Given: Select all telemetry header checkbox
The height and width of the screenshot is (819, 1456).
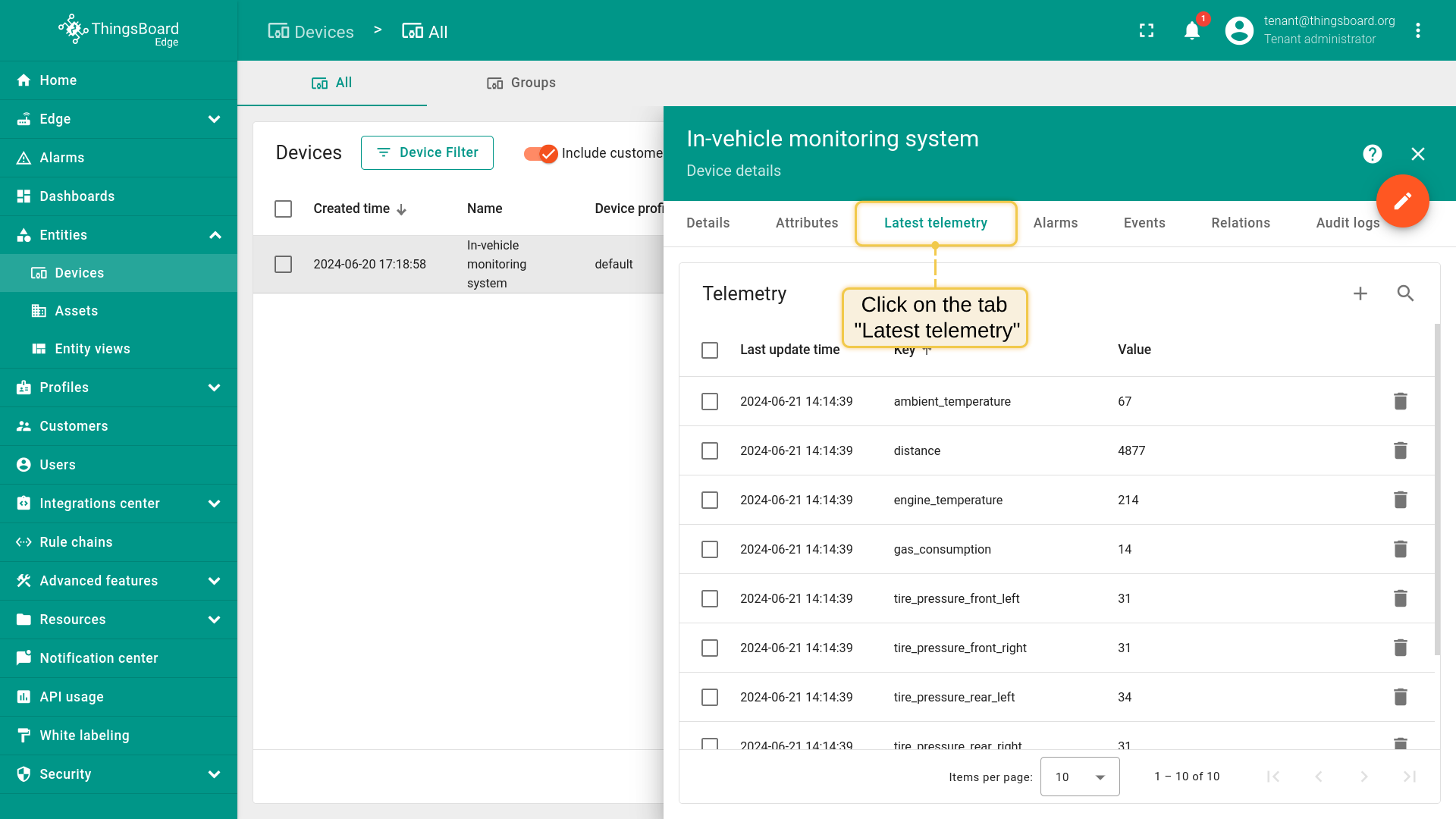Looking at the screenshot, I should click(x=710, y=350).
